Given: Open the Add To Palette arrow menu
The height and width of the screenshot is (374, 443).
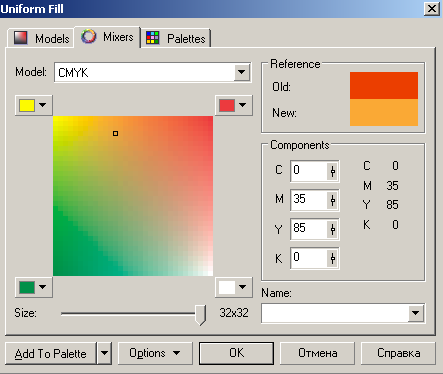Looking at the screenshot, I should click(104, 353).
